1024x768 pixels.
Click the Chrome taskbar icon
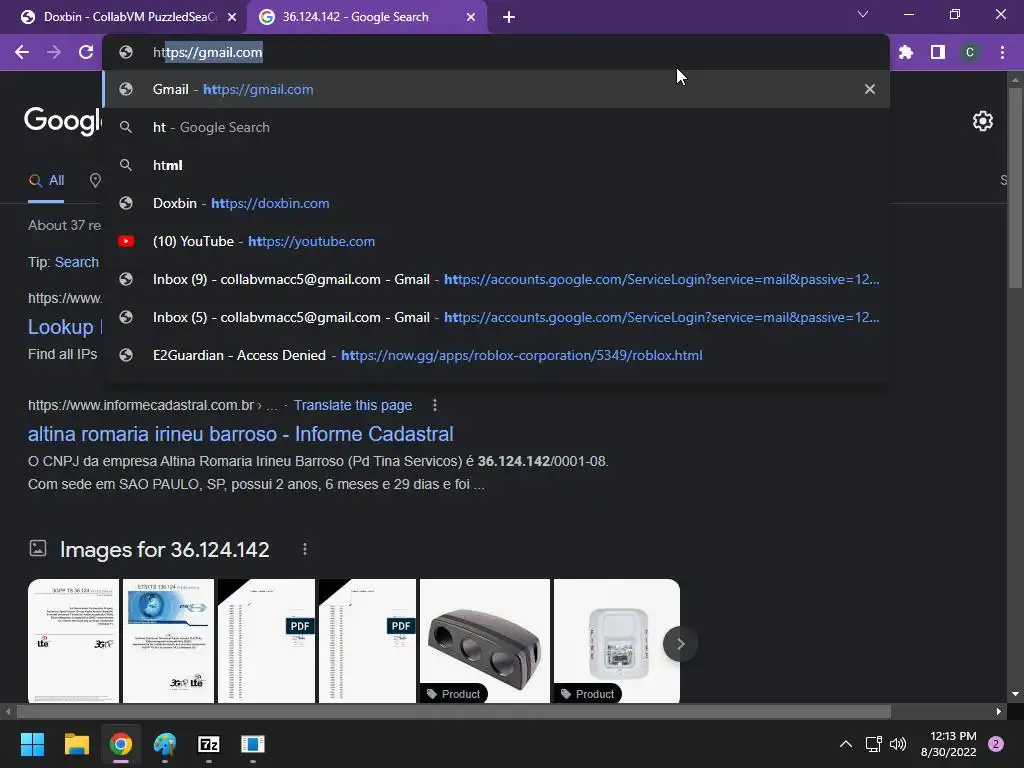point(121,744)
